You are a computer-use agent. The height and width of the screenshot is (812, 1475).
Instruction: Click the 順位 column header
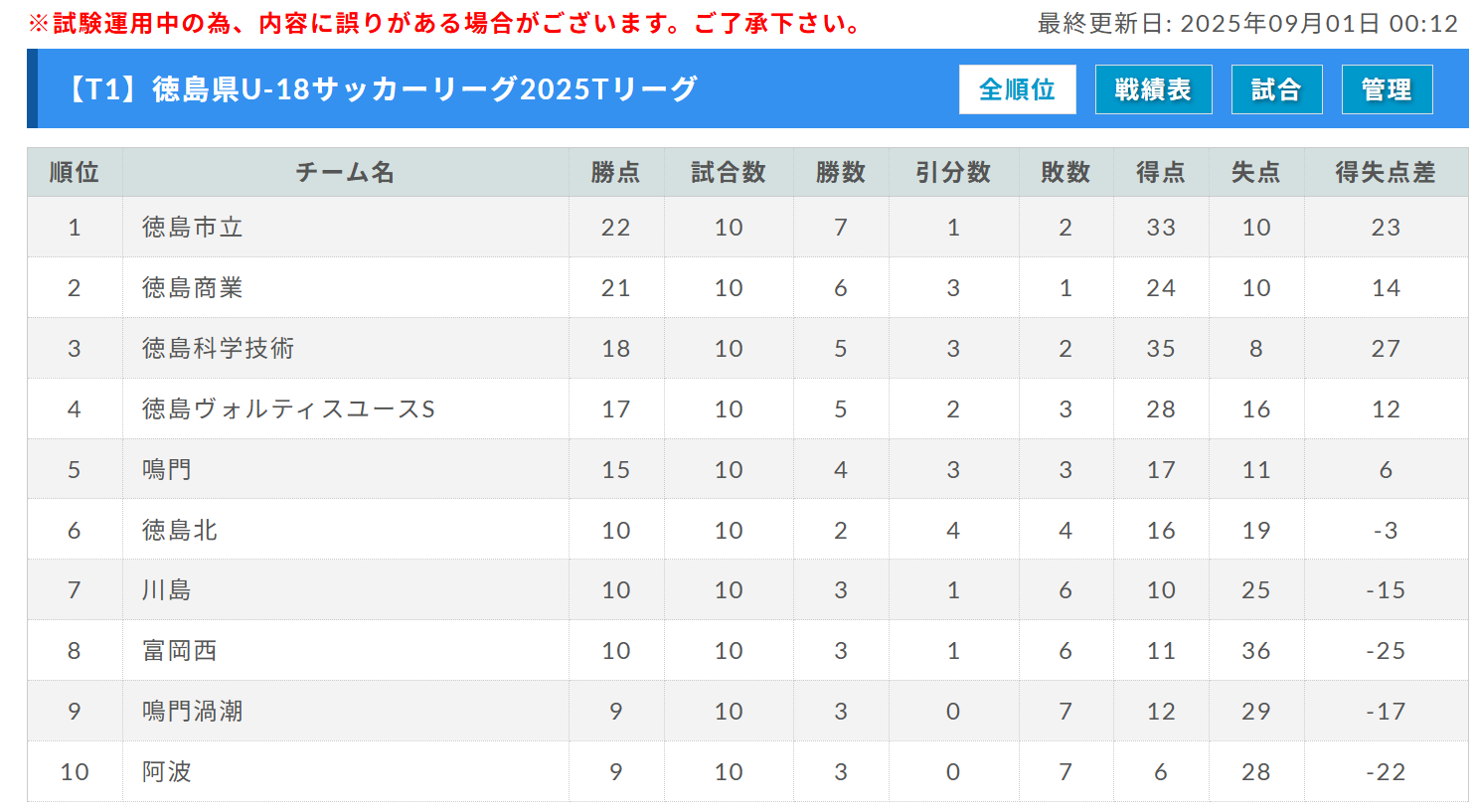(x=75, y=173)
